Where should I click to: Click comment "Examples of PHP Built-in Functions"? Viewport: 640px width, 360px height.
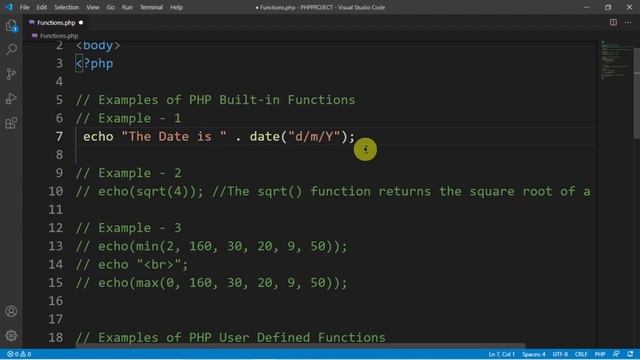[x=216, y=100]
